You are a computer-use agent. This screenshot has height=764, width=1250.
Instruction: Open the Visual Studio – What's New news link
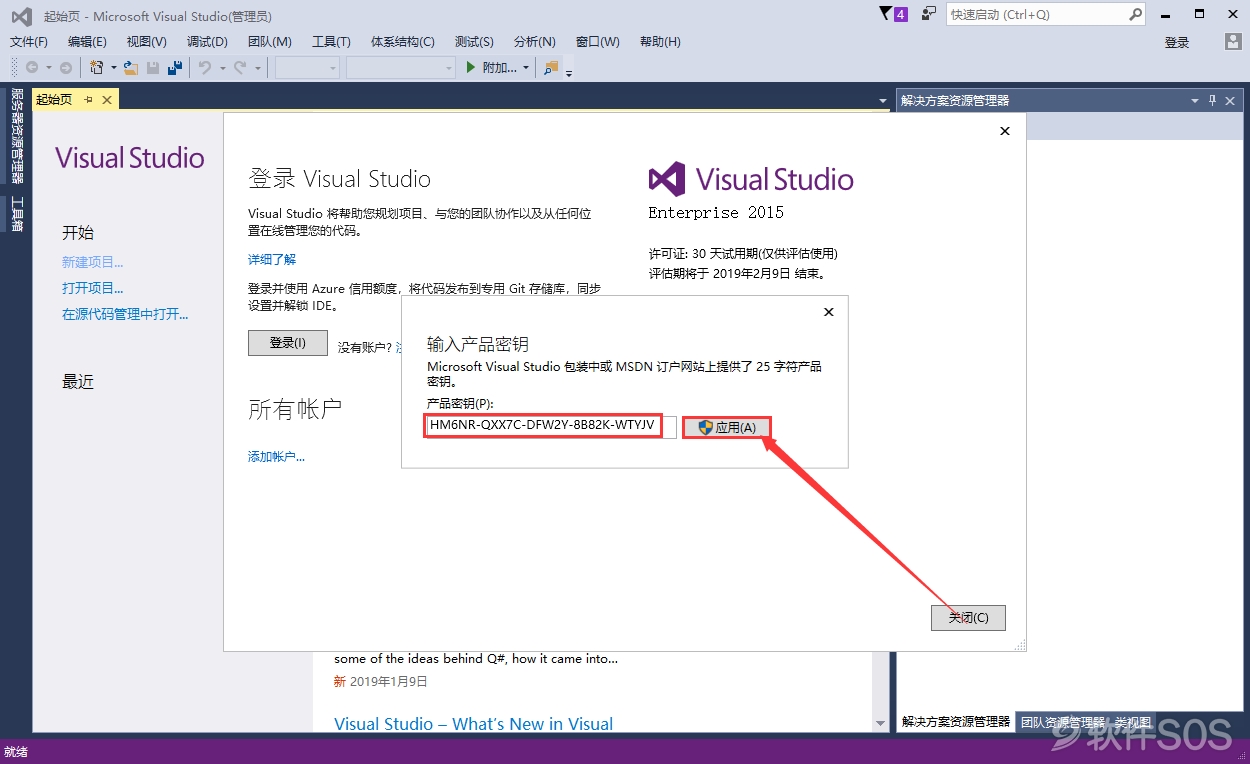tap(474, 724)
